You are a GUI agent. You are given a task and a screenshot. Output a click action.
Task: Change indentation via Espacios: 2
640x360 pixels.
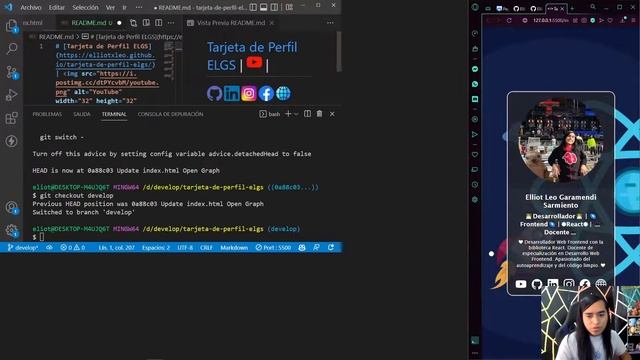coord(156,247)
